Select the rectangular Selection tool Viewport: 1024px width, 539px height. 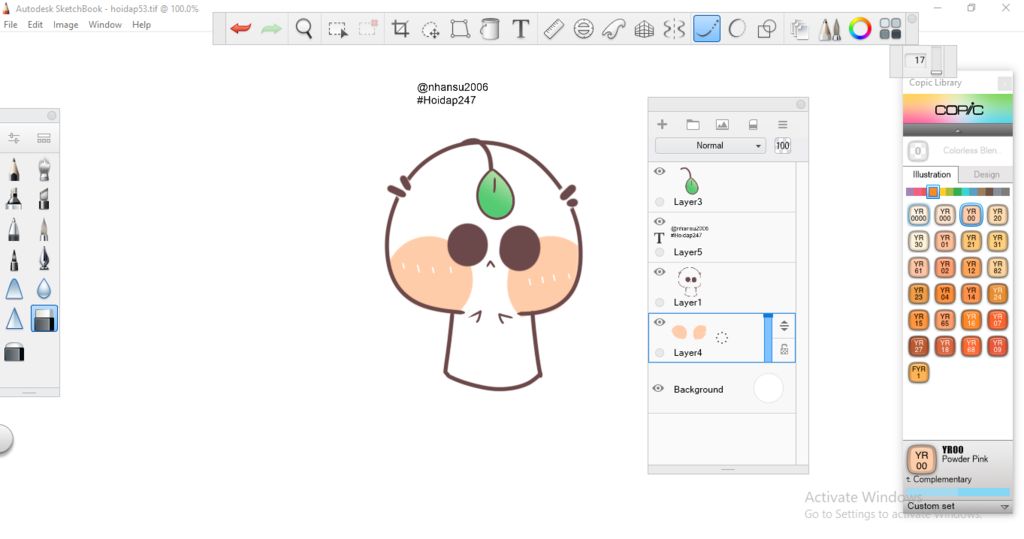[x=338, y=29]
